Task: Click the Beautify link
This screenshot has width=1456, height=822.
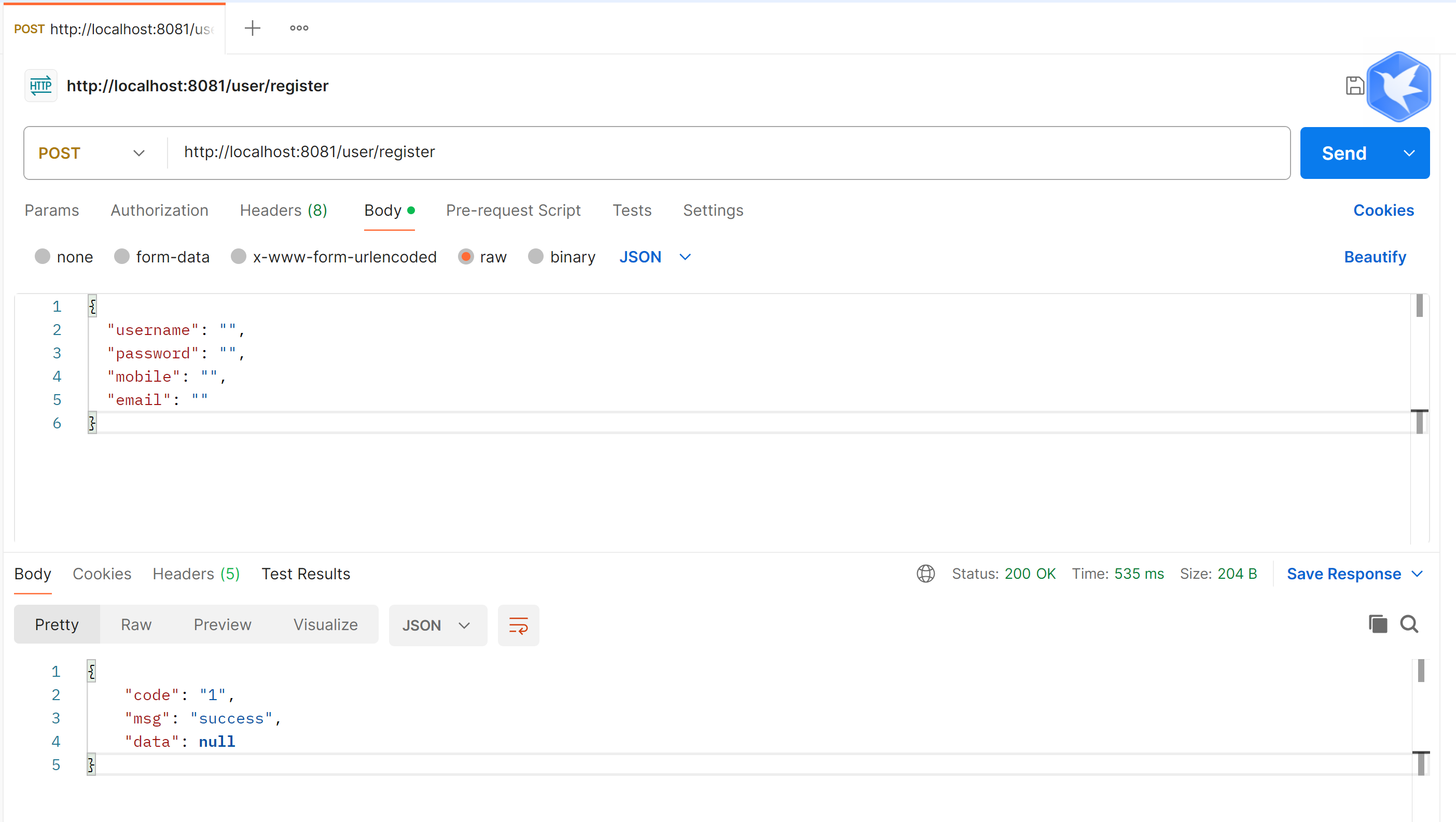Action: point(1375,257)
